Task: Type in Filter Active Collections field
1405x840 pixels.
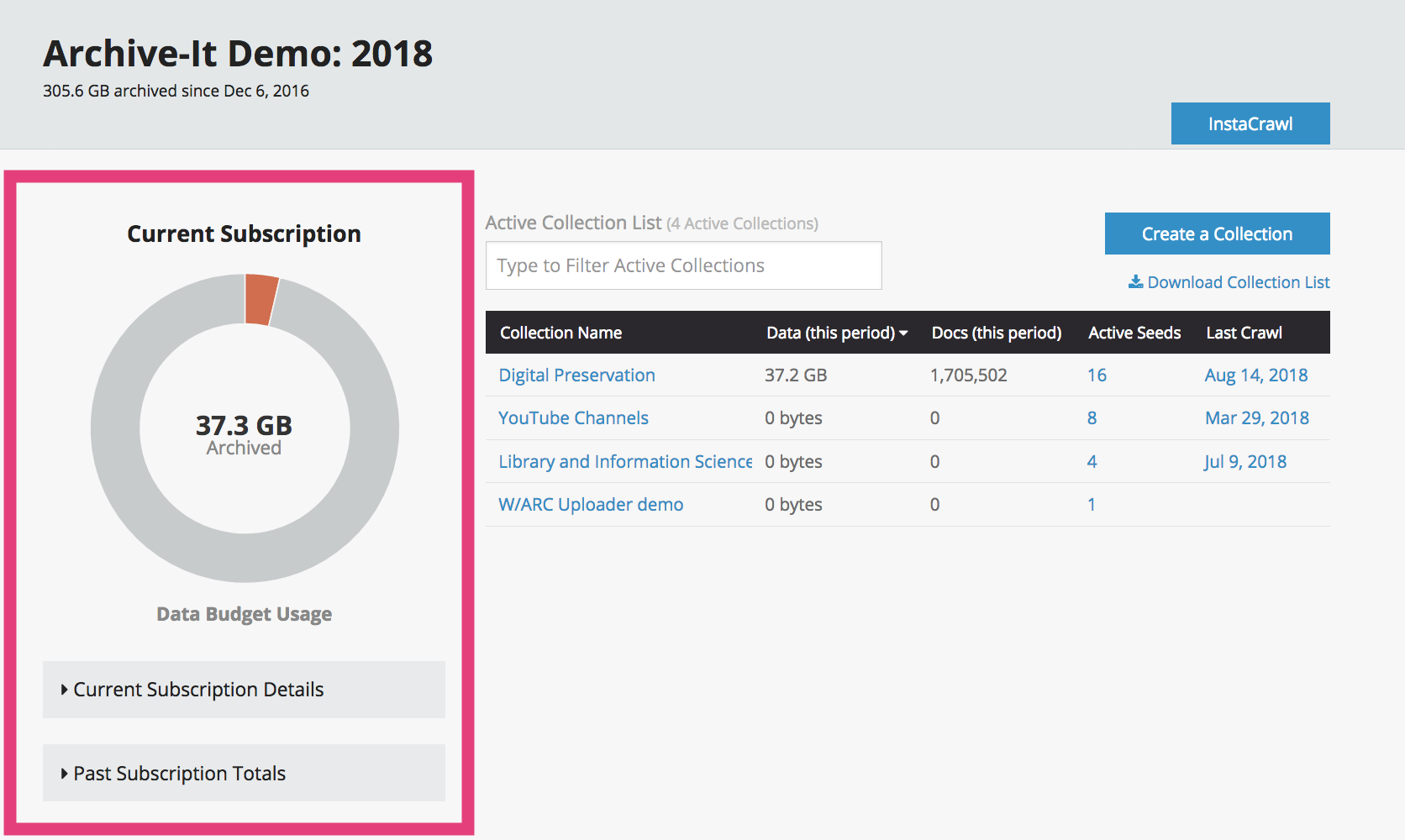Action: click(x=683, y=265)
